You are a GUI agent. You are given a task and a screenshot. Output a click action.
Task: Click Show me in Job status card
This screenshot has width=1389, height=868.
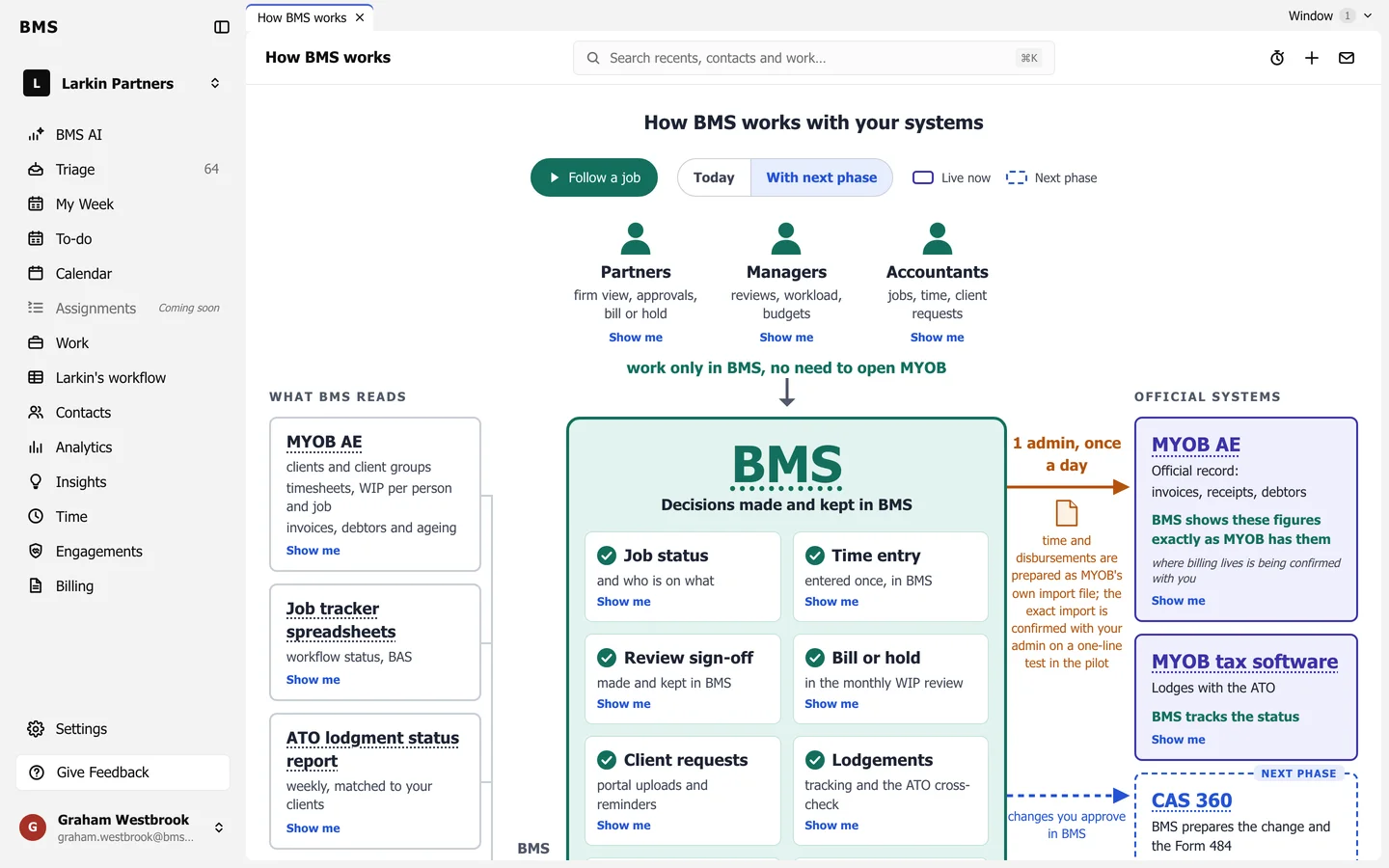[624, 602]
